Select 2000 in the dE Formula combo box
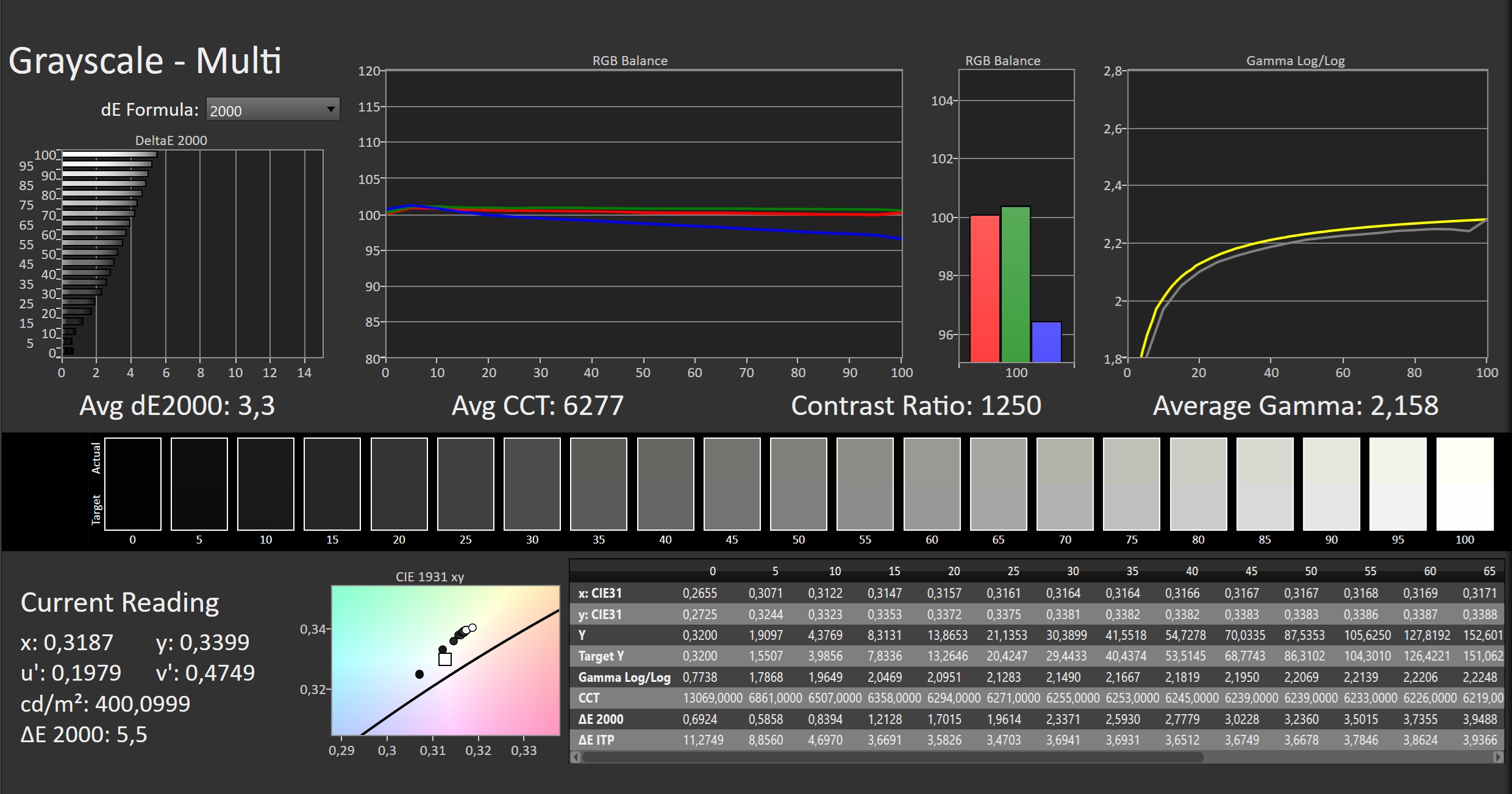This screenshot has width=1512, height=794. point(262,108)
